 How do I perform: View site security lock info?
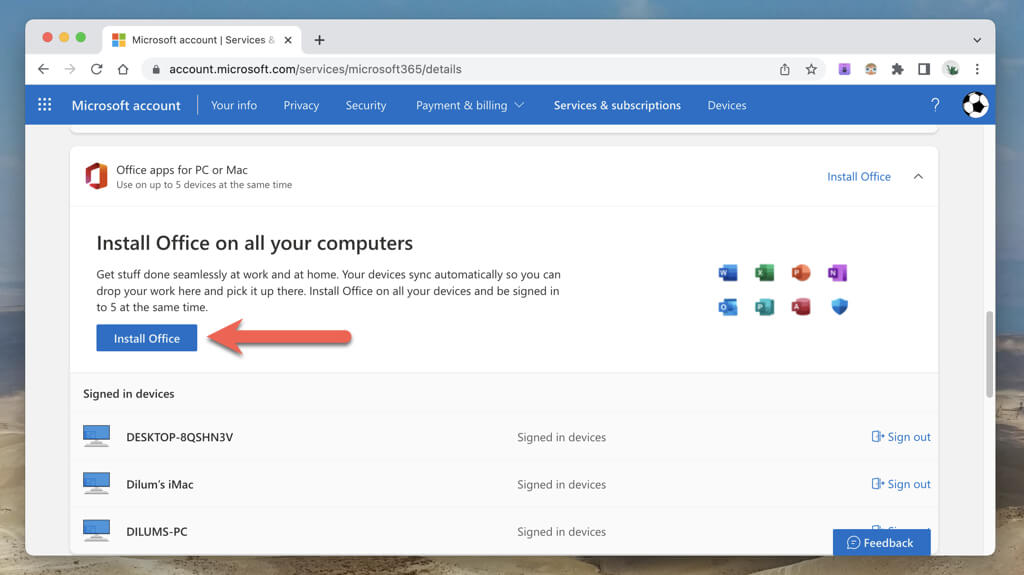point(155,69)
